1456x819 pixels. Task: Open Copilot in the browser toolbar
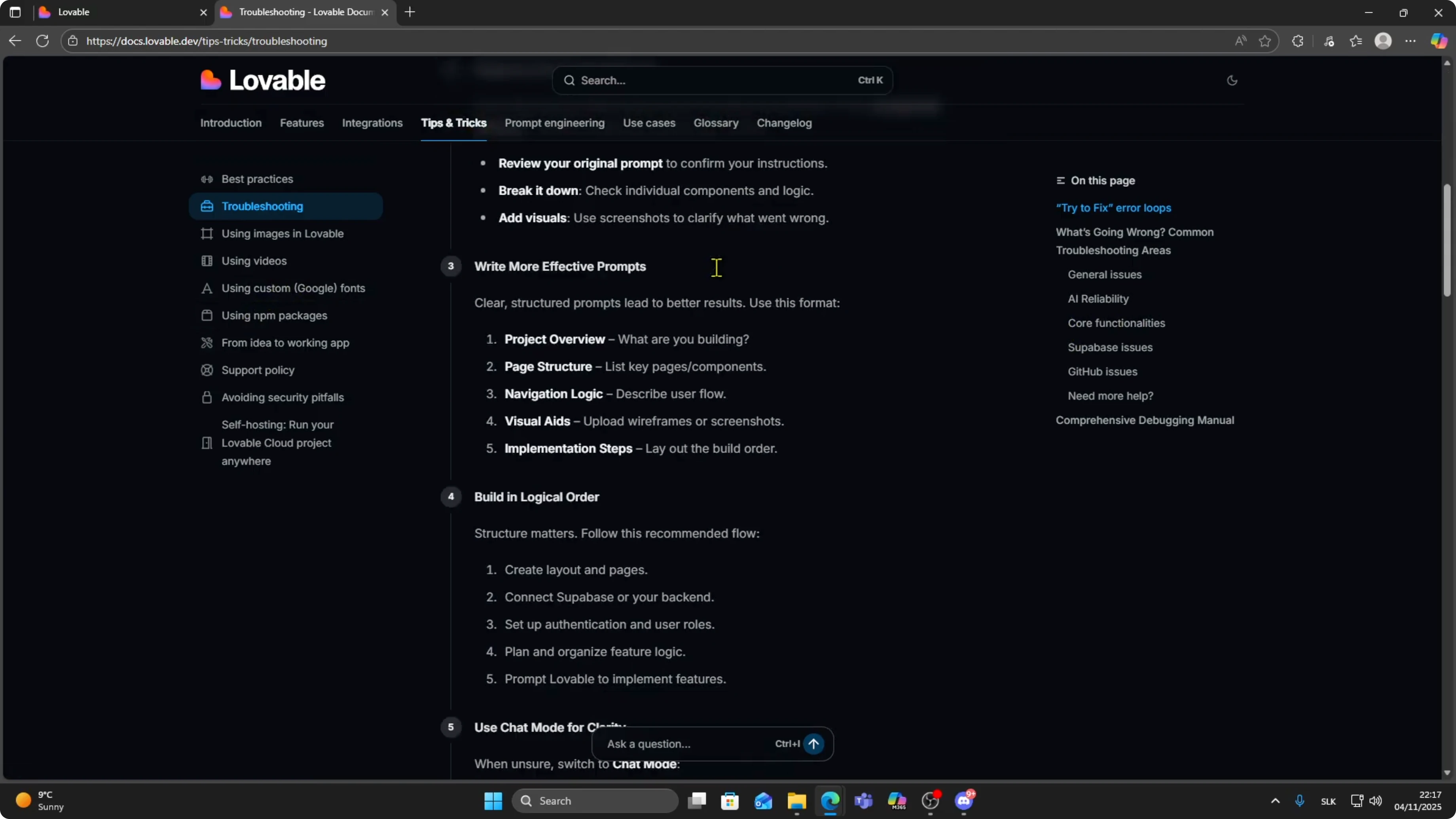1439,41
